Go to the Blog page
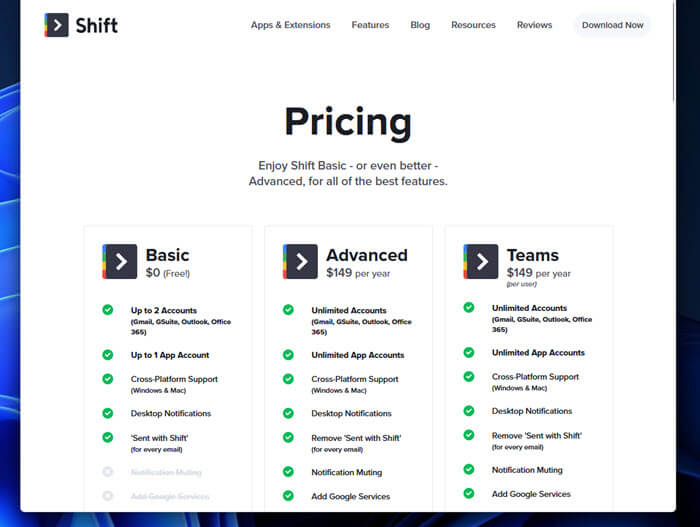Image resolution: width=700 pixels, height=527 pixels. (420, 25)
